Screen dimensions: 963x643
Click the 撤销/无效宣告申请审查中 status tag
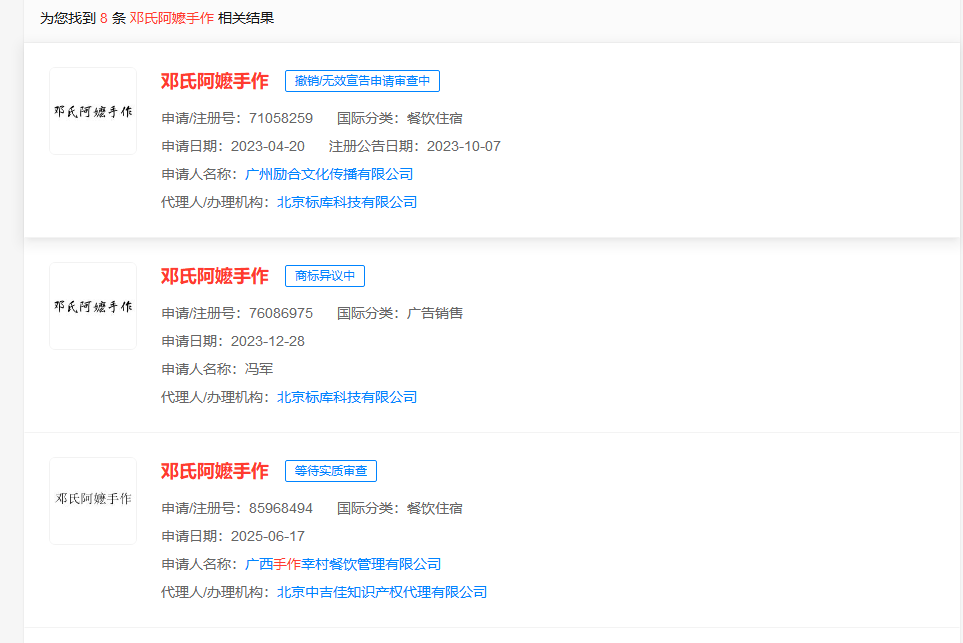coord(362,81)
